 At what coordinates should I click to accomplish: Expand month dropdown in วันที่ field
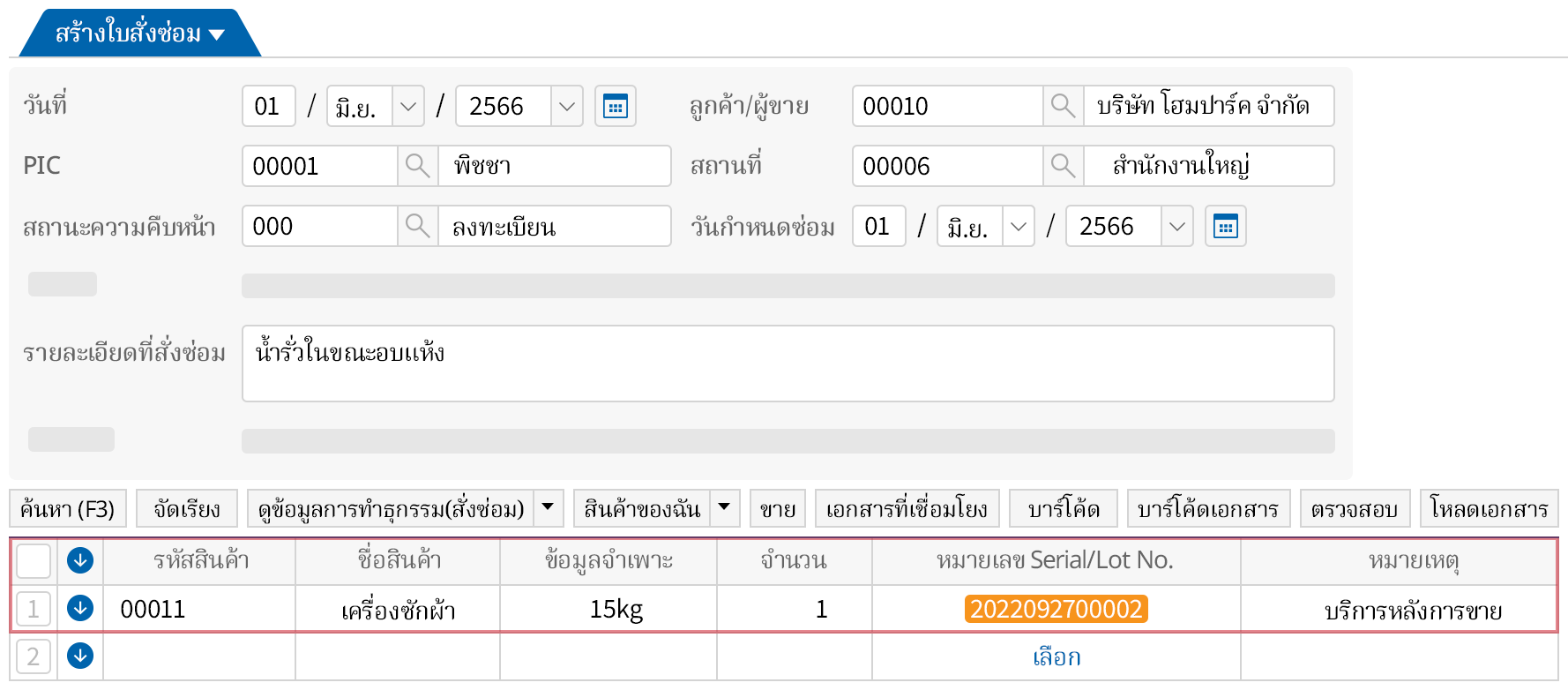[x=407, y=107]
